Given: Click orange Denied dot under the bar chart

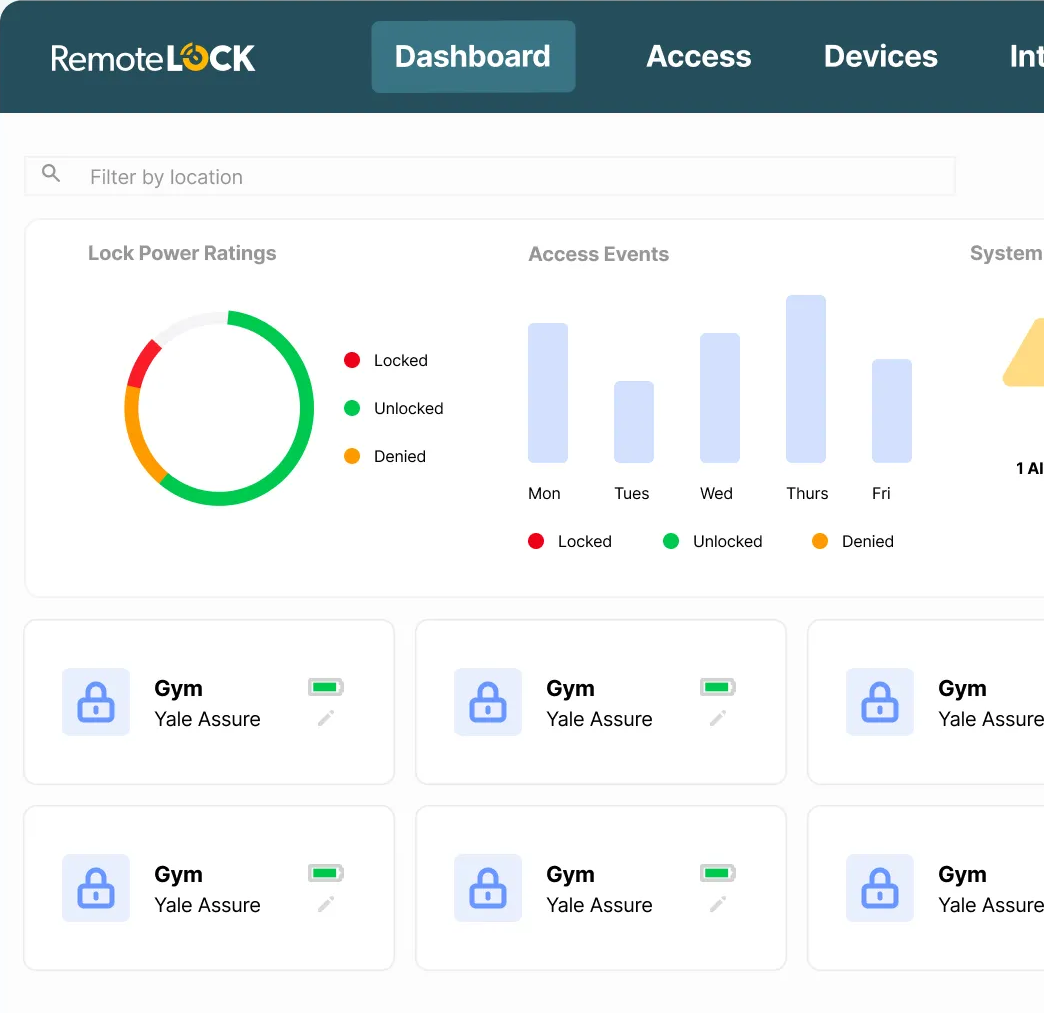Looking at the screenshot, I should click(x=820, y=541).
